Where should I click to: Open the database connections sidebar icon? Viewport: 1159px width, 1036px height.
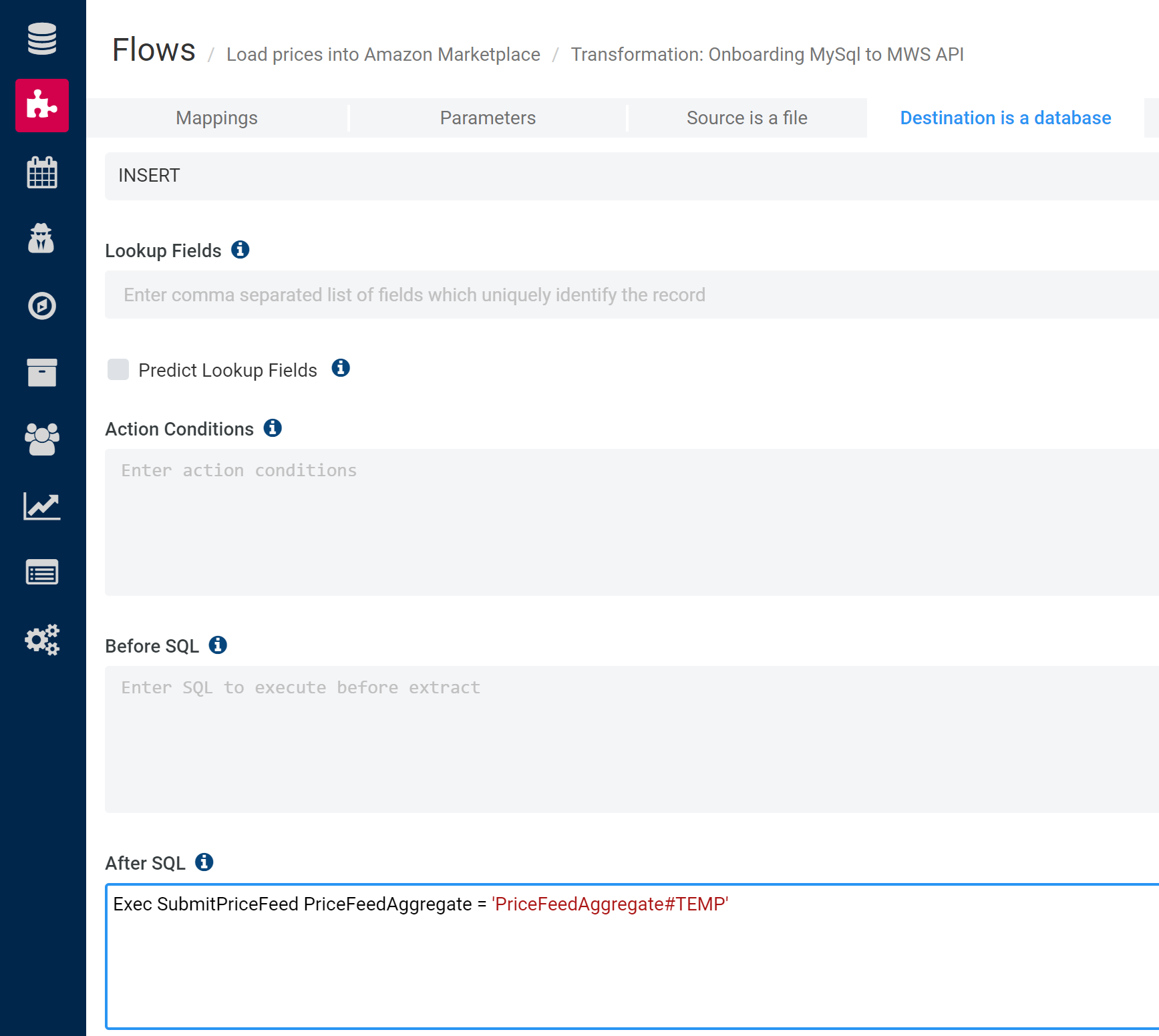coord(42,39)
